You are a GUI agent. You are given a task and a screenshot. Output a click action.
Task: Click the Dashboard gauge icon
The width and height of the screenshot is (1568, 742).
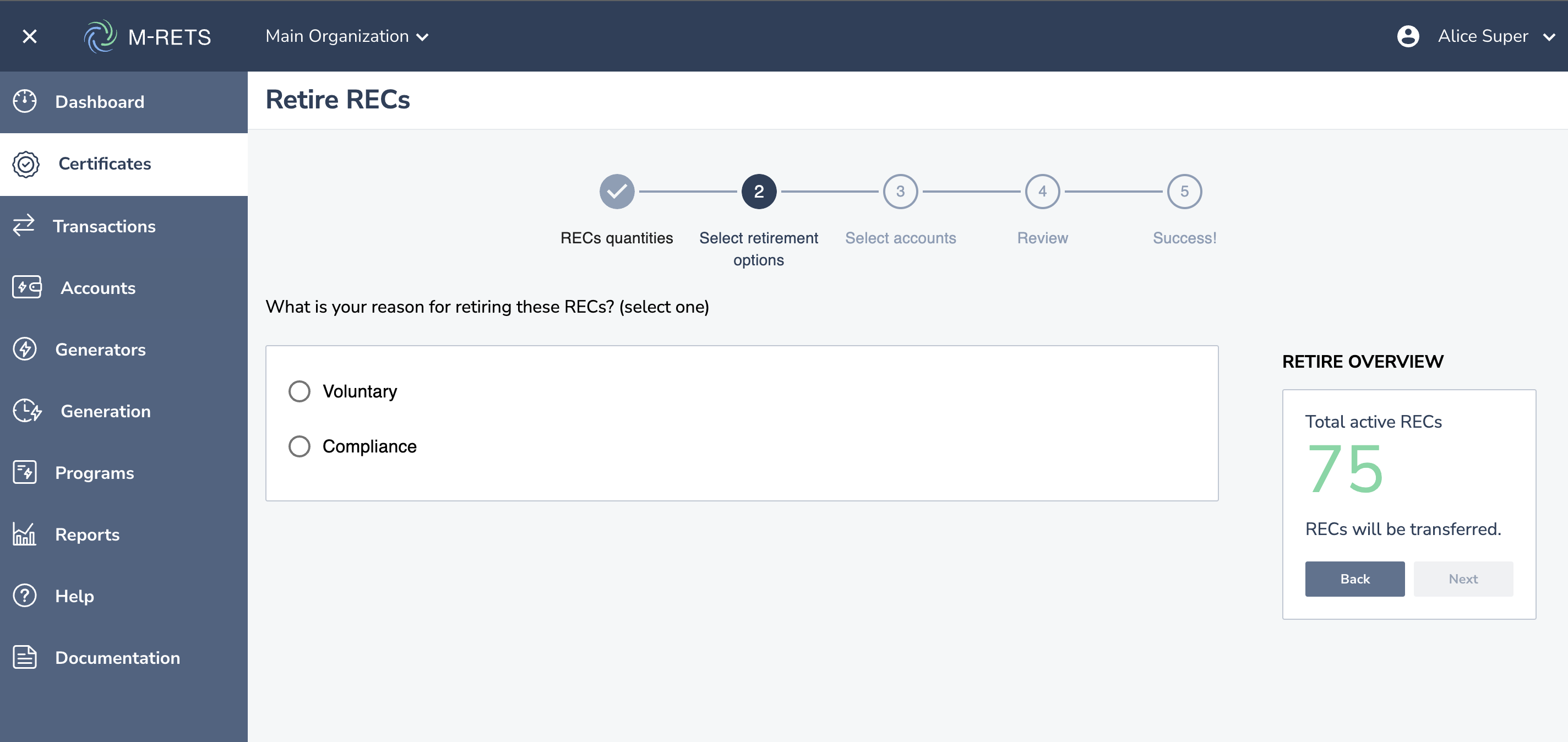point(25,101)
